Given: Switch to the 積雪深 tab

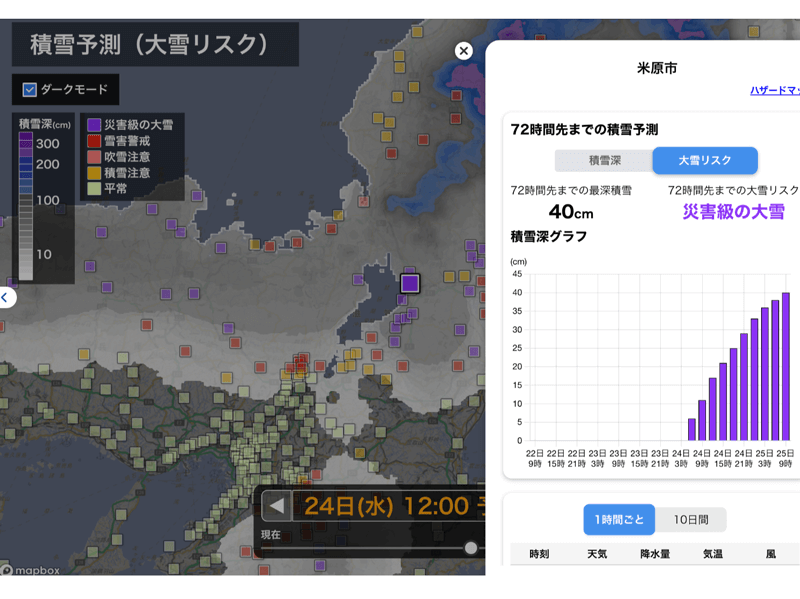Looking at the screenshot, I should tap(604, 161).
